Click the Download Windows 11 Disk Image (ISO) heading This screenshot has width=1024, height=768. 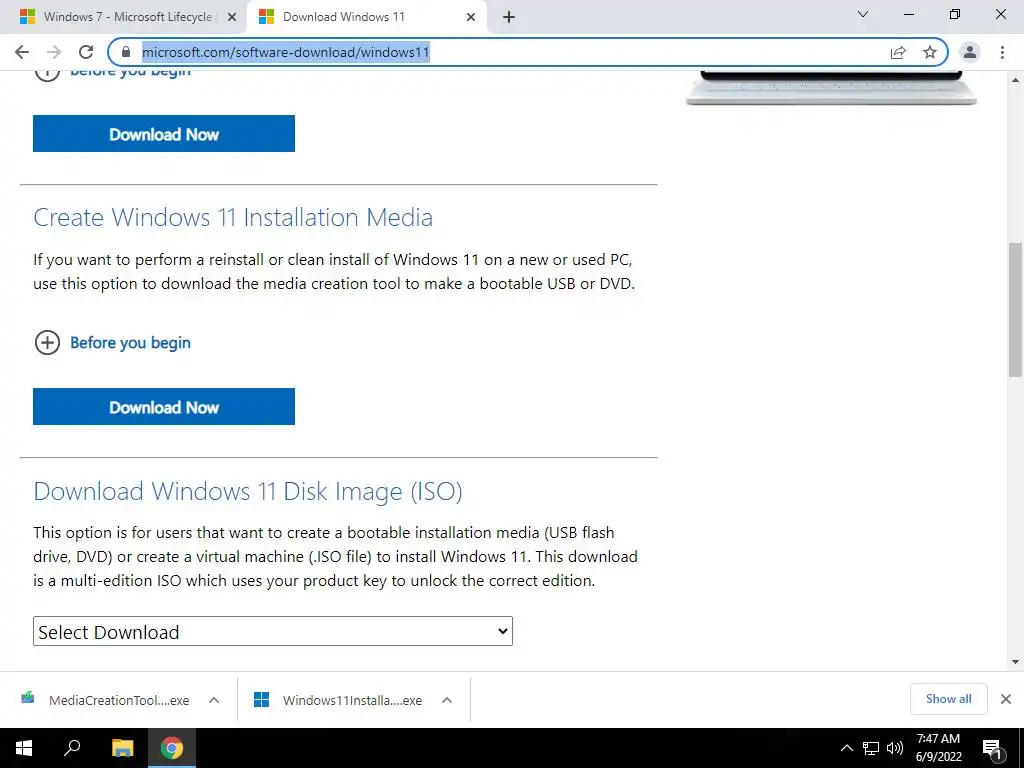point(248,491)
